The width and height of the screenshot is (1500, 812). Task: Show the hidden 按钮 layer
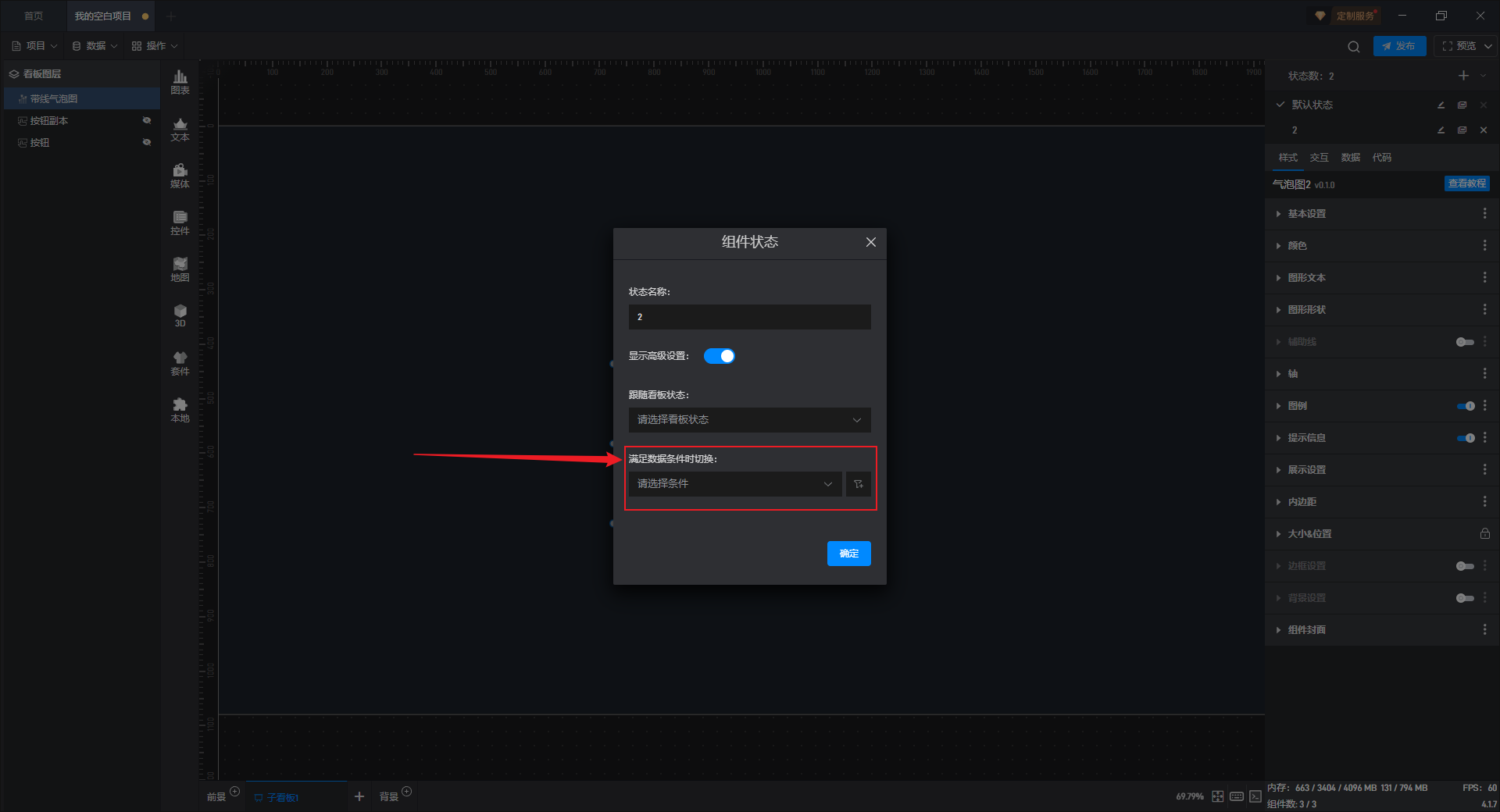(x=146, y=142)
